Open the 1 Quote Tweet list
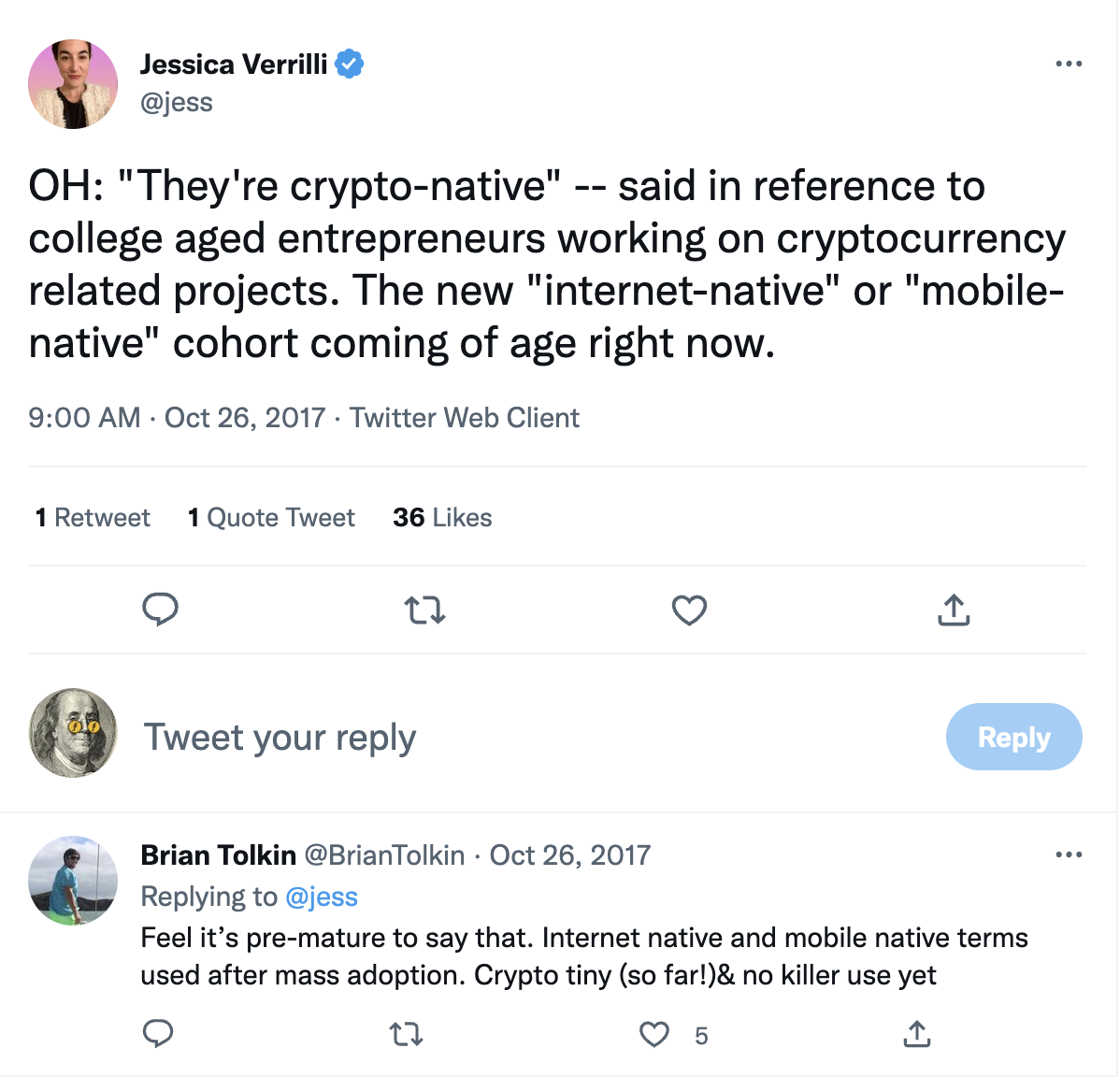This screenshot has width=1120, height=1077. pyautogui.click(x=271, y=517)
